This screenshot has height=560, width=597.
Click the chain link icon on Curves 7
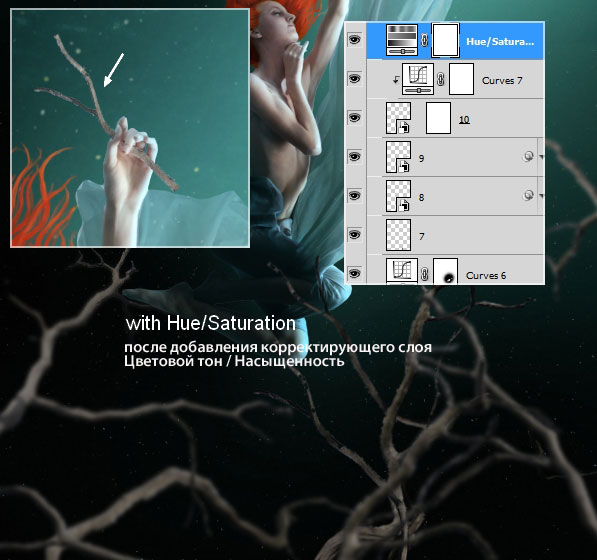[441, 79]
